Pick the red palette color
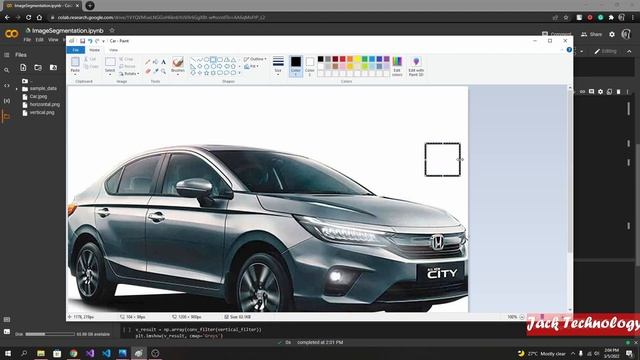The width and height of the screenshot is (640, 360). (342, 59)
